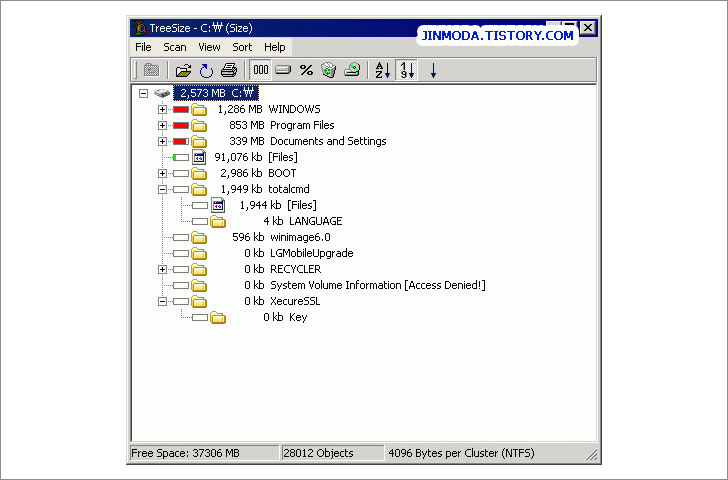728x480 pixels.
Task: Click the LANGUAGE folder icon
Action: click(x=218, y=221)
